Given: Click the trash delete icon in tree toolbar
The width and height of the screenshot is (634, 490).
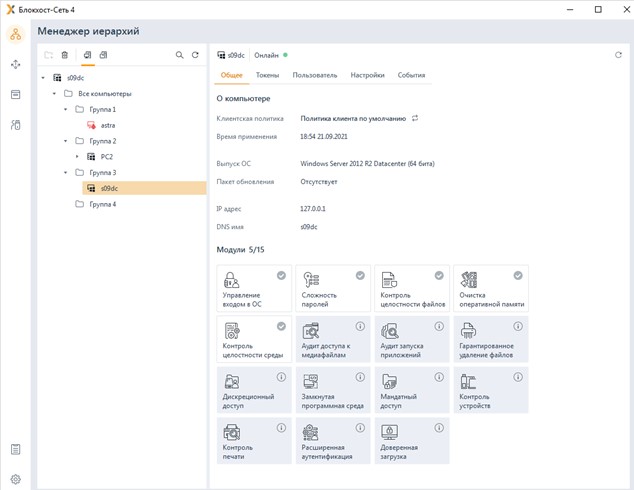Looking at the screenshot, I should [x=65, y=55].
